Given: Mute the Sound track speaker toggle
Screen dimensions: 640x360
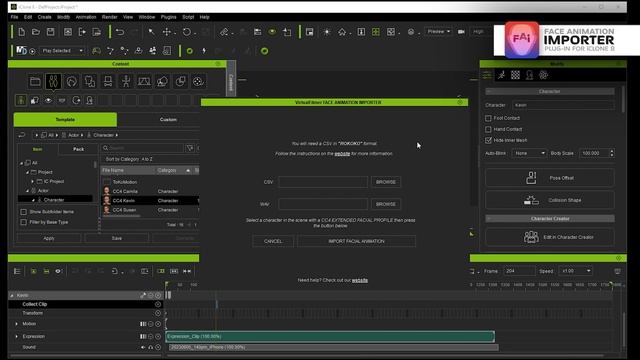Looking at the screenshot, I should [143, 347].
